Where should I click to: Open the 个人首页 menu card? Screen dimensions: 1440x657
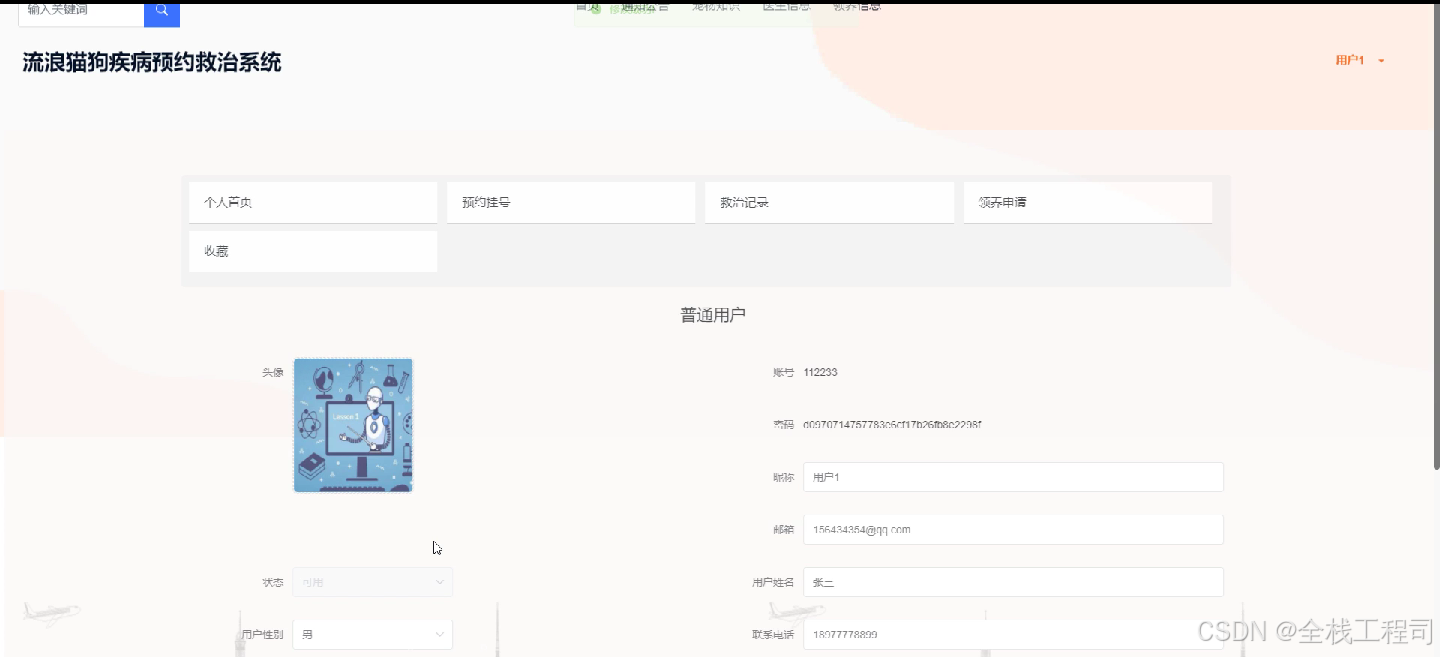tap(313, 202)
